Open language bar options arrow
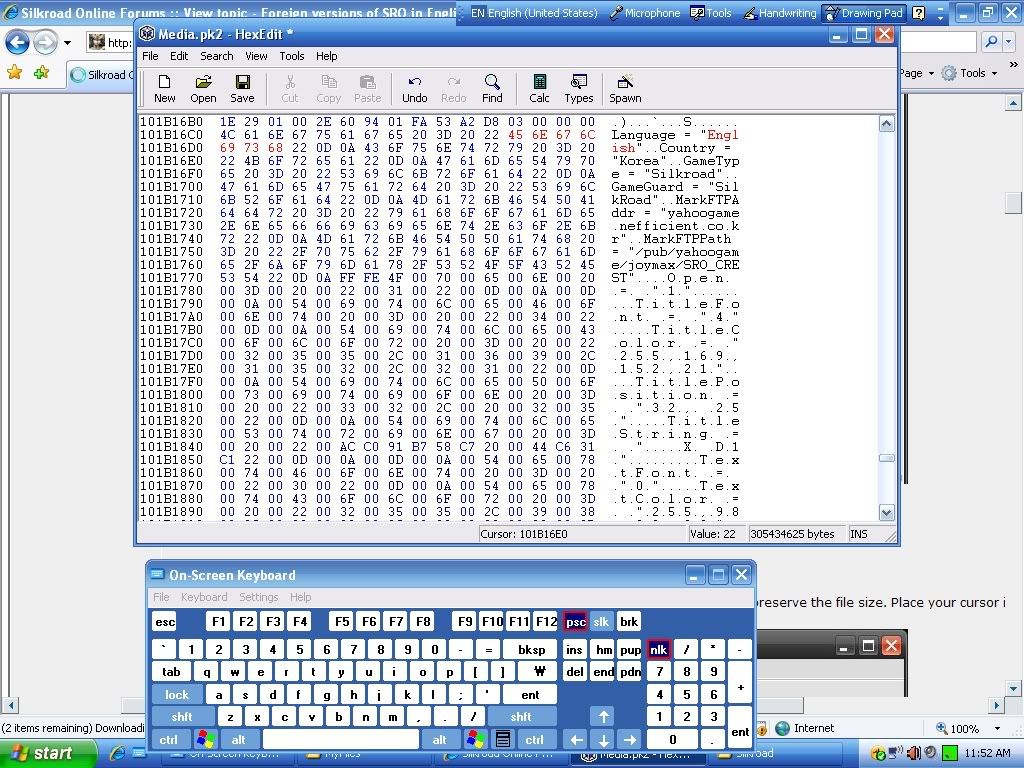 940,17
